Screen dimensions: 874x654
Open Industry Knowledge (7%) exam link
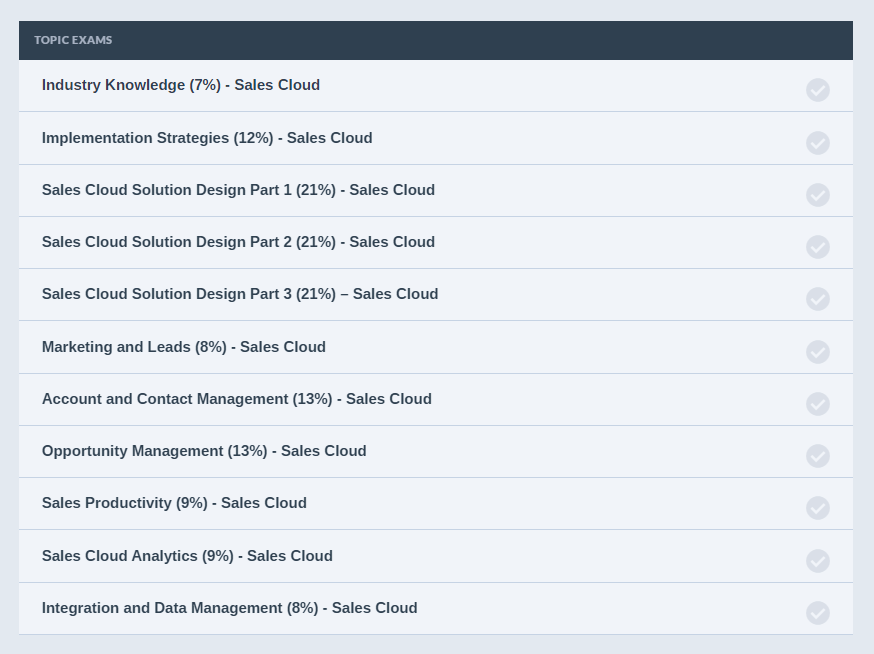tap(181, 85)
